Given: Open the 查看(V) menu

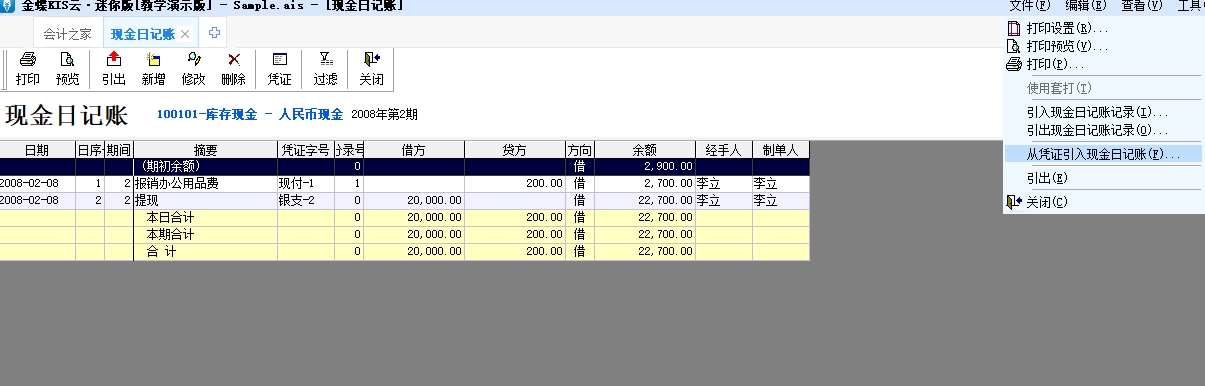Looking at the screenshot, I should (x=1141, y=6).
